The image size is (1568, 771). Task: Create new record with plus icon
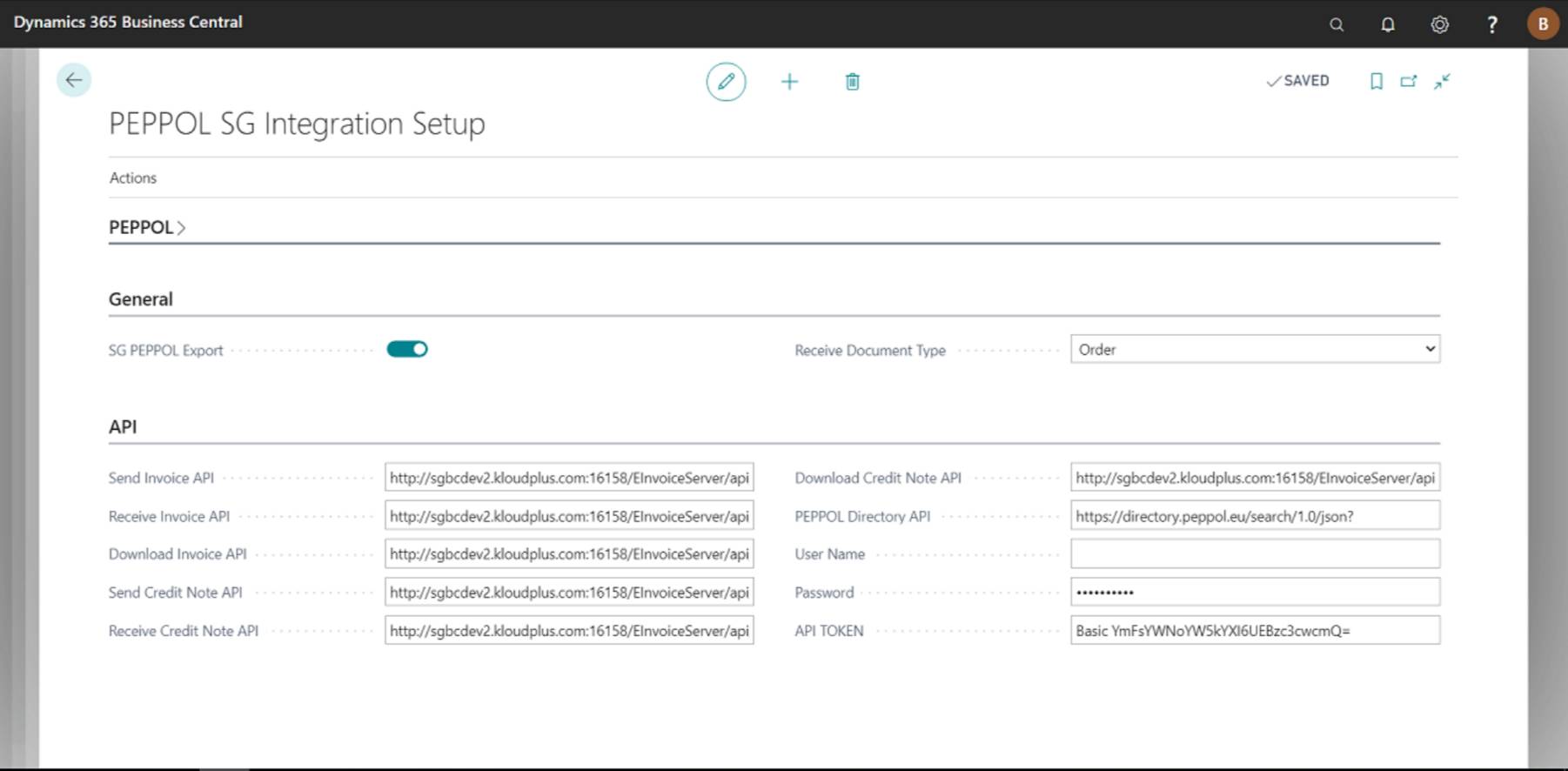[789, 82]
